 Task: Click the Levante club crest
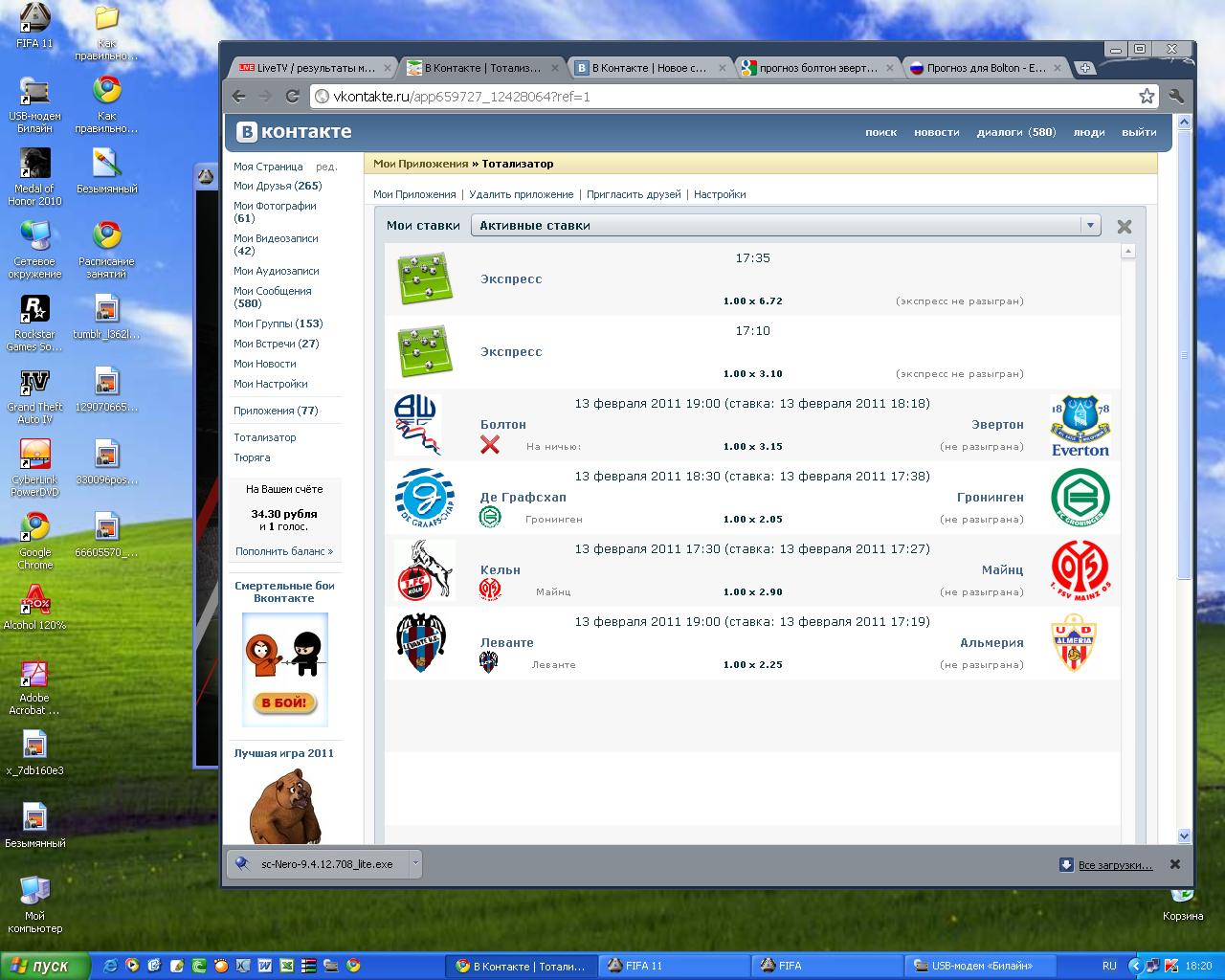(421, 642)
